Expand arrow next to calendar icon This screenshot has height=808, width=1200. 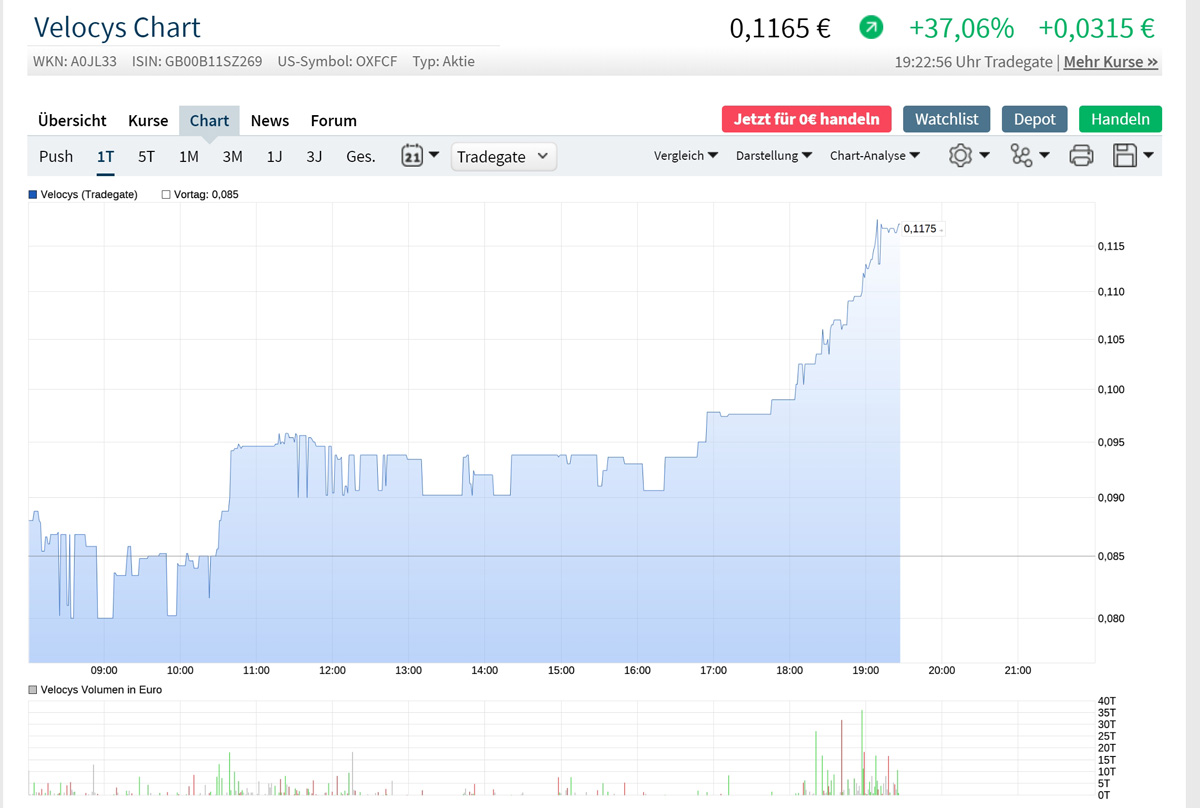click(x=434, y=155)
